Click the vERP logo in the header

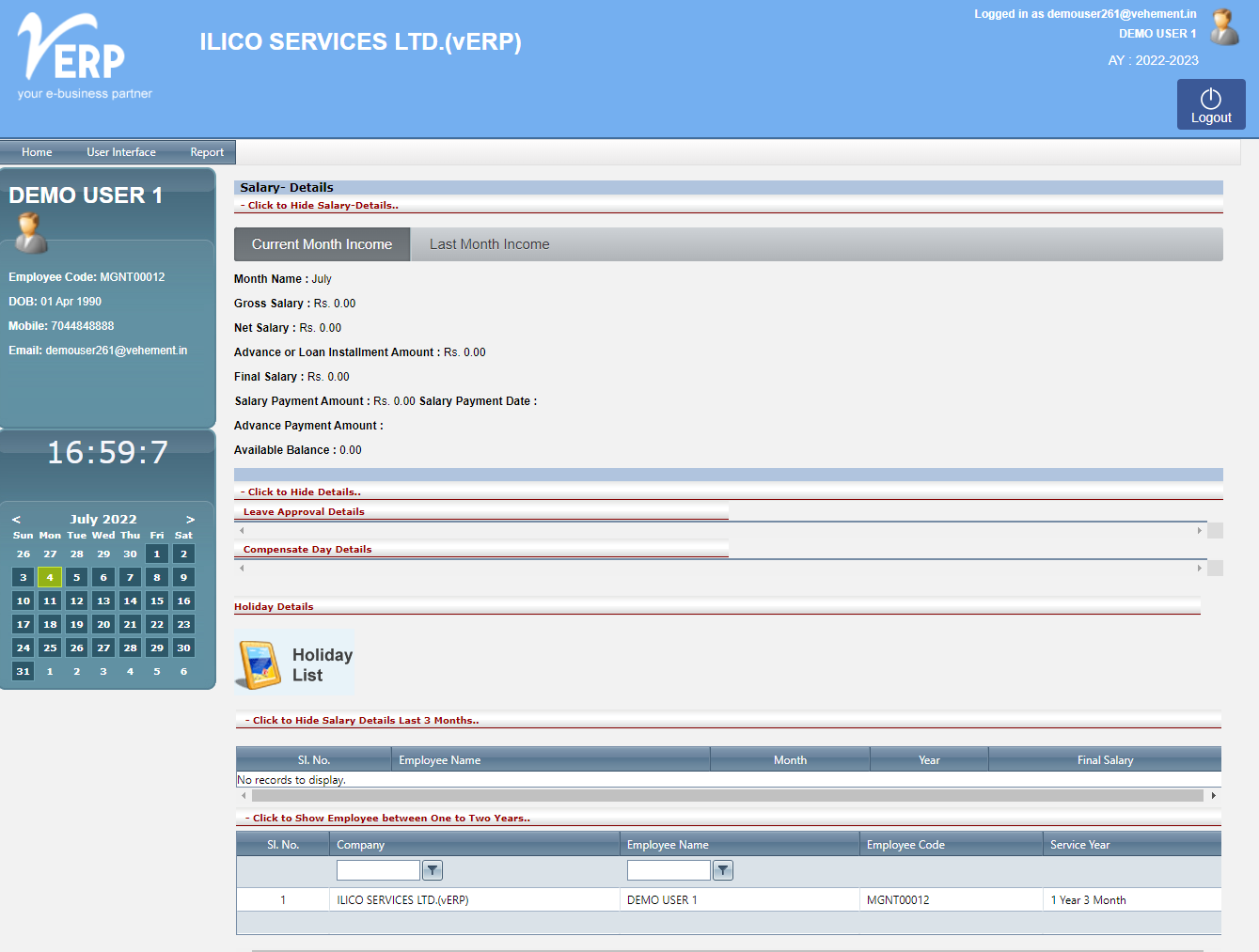pyautogui.click(x=85, y=56)
